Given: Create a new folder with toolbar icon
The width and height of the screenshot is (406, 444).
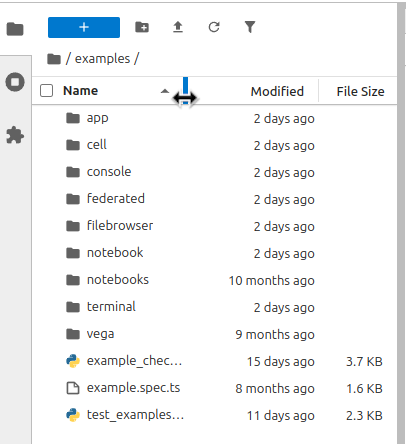Looking at the screenshot, I should (x=142, y=27).
